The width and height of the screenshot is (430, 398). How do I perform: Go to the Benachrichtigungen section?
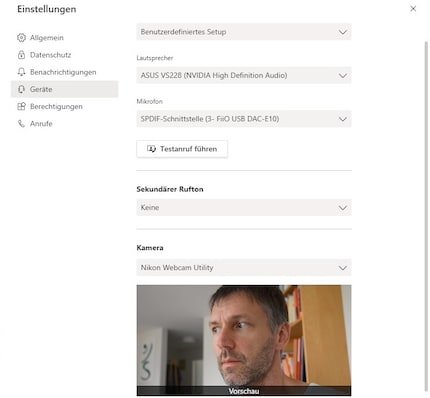tap(64, 72)
